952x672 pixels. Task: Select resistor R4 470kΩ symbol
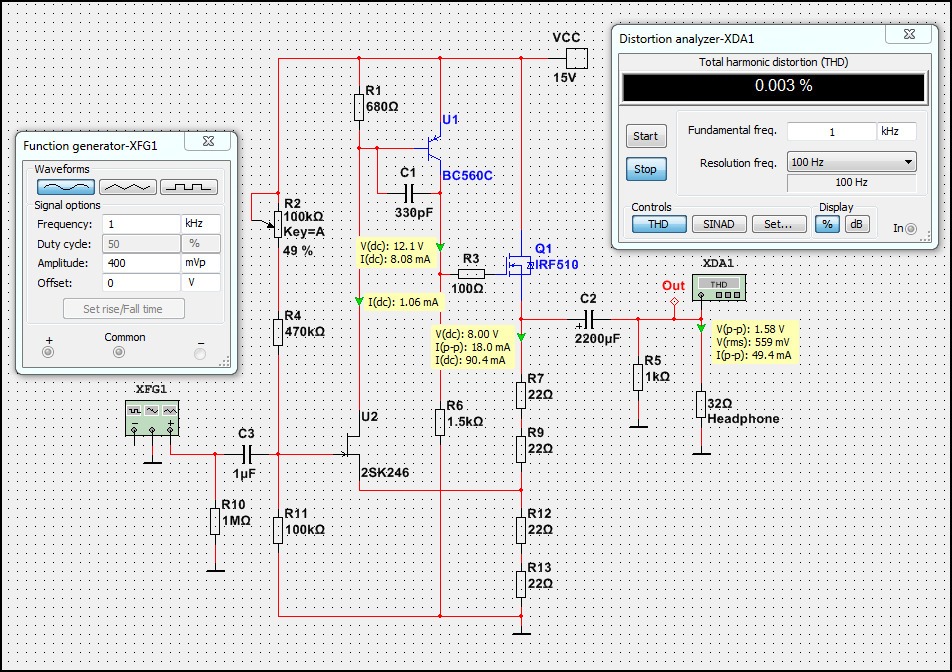[277, 332]
